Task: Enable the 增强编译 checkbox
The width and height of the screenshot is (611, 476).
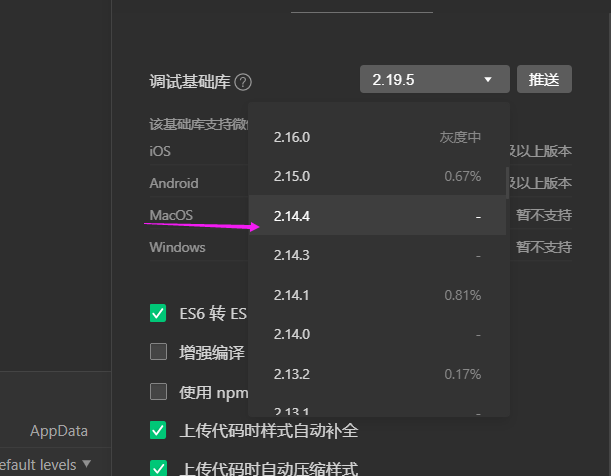Action: 158,352
